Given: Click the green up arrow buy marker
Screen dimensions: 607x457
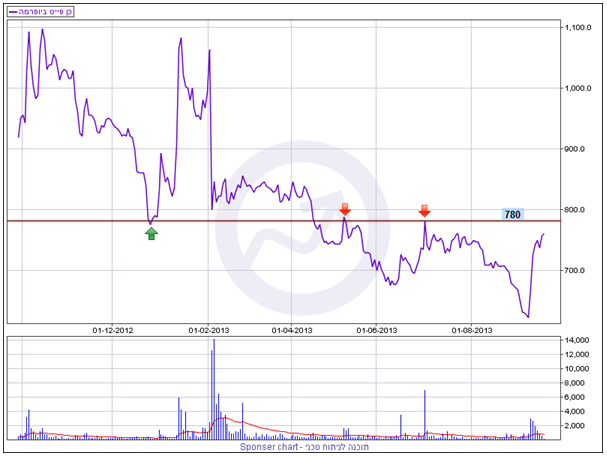Looking at the screenshot, I should (151, 233).
